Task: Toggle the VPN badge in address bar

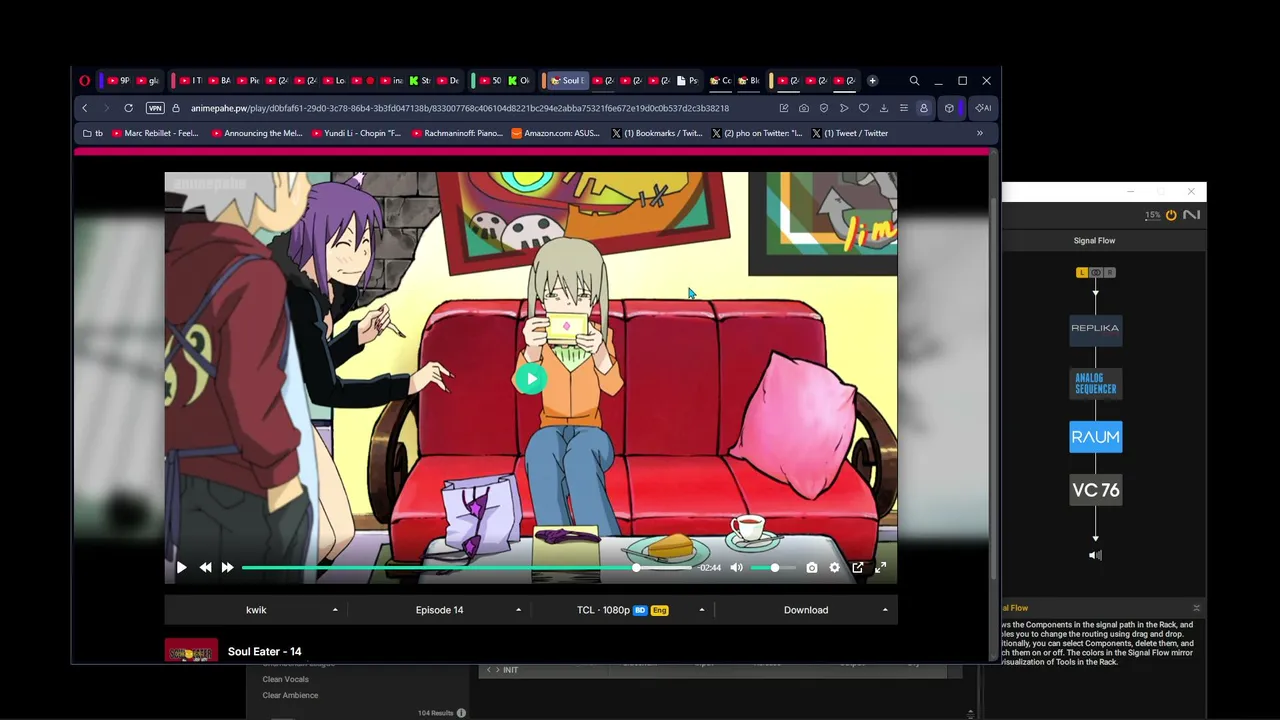Action: click(155, 108)
